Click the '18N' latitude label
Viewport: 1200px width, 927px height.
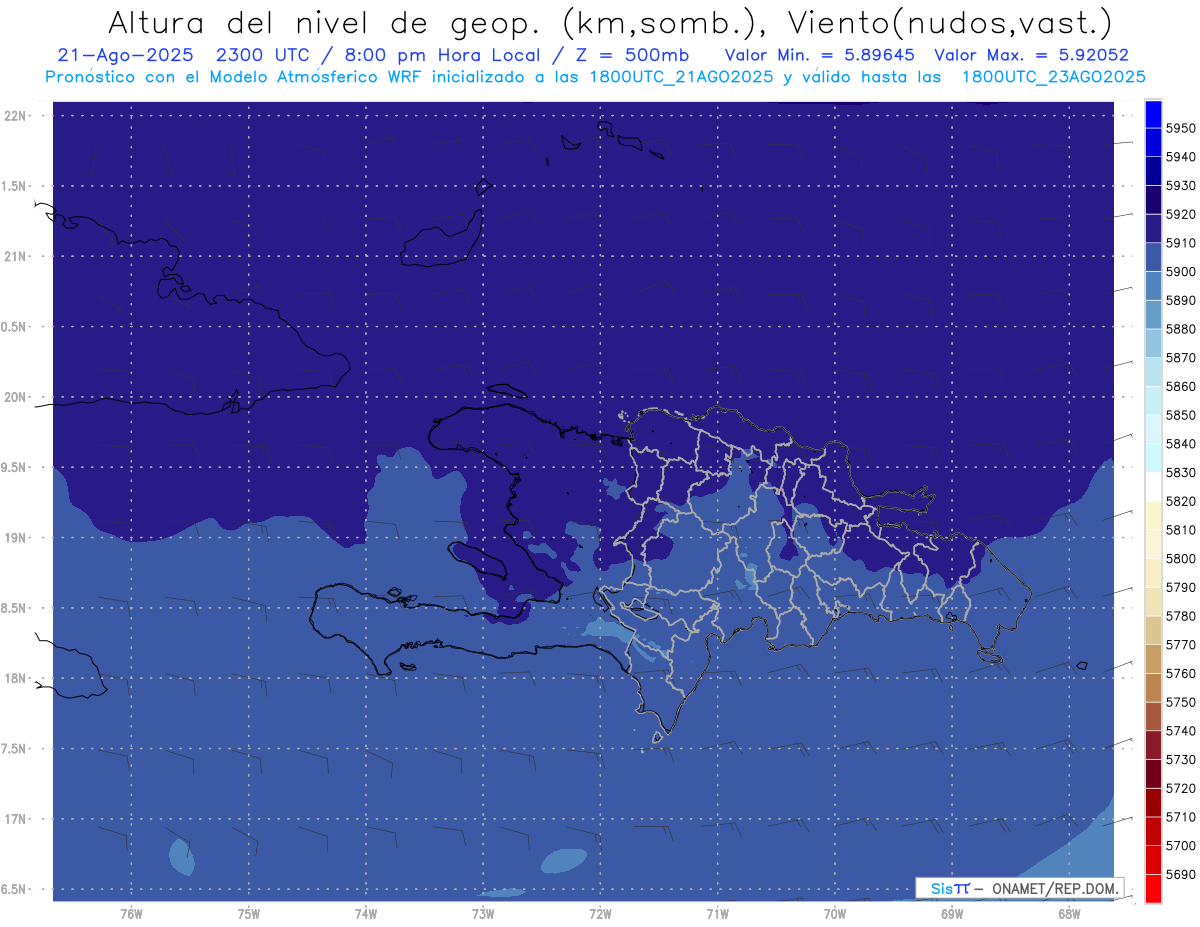(17, 679)
